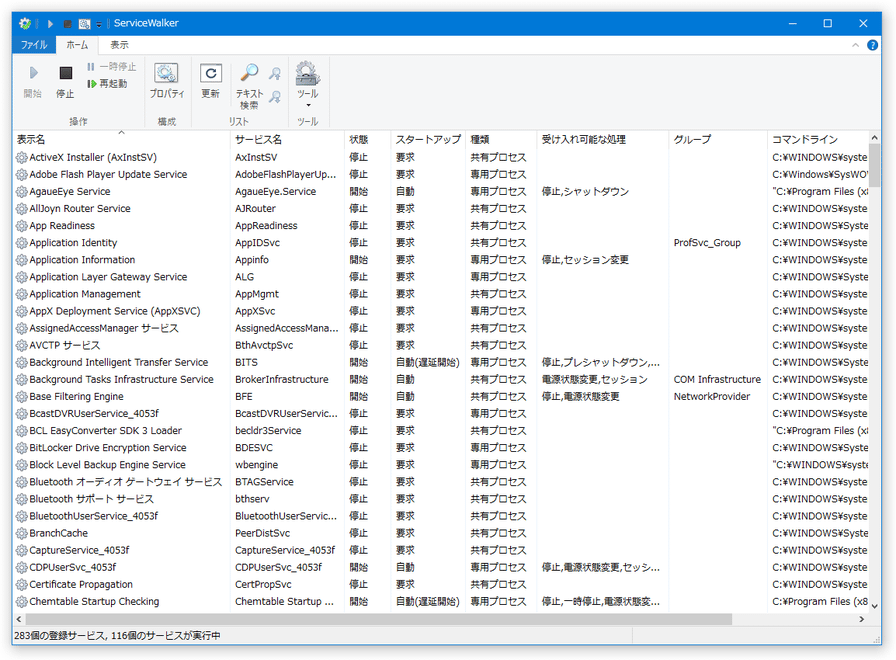This screenshot has height=660, width=896.
Task: Click the gear icon beside Adobe Flash Player Update Service
Action: pyautogui.click(x=22, y=175)
